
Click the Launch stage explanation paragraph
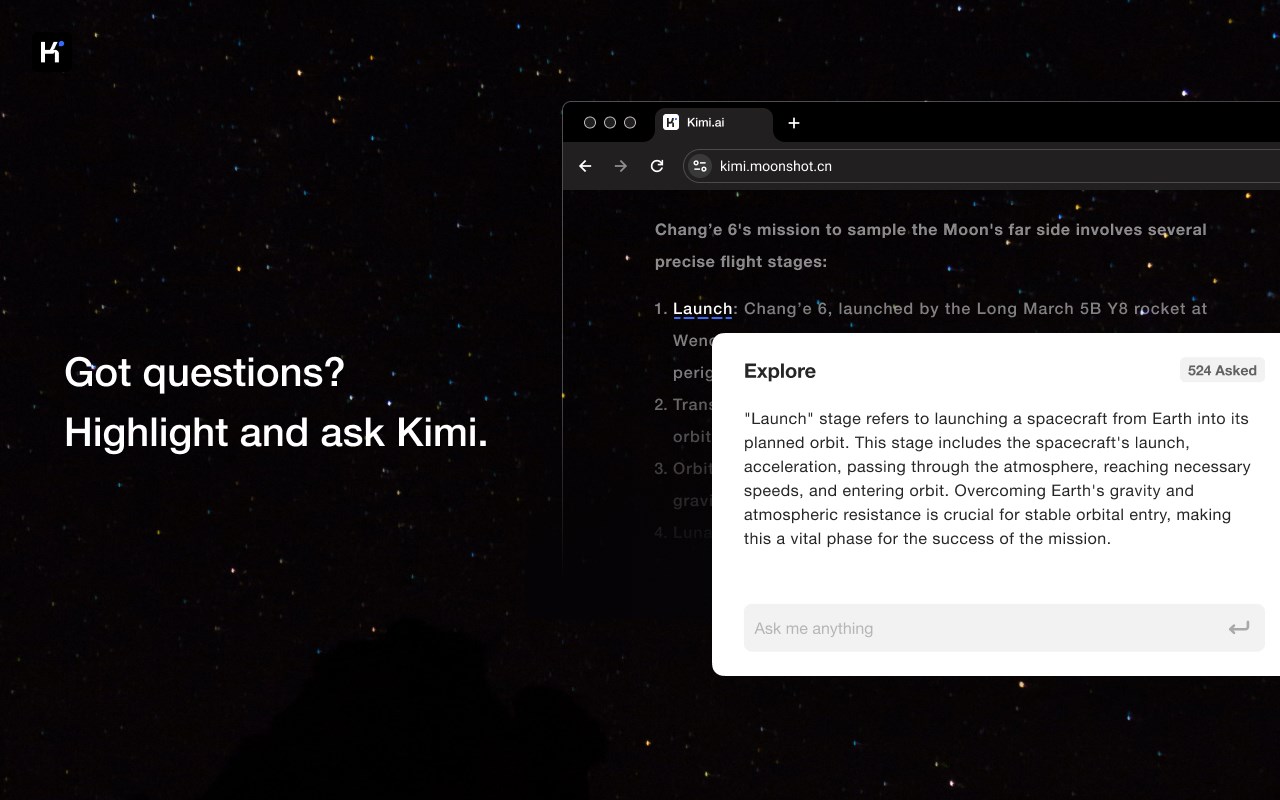(997, 478)
